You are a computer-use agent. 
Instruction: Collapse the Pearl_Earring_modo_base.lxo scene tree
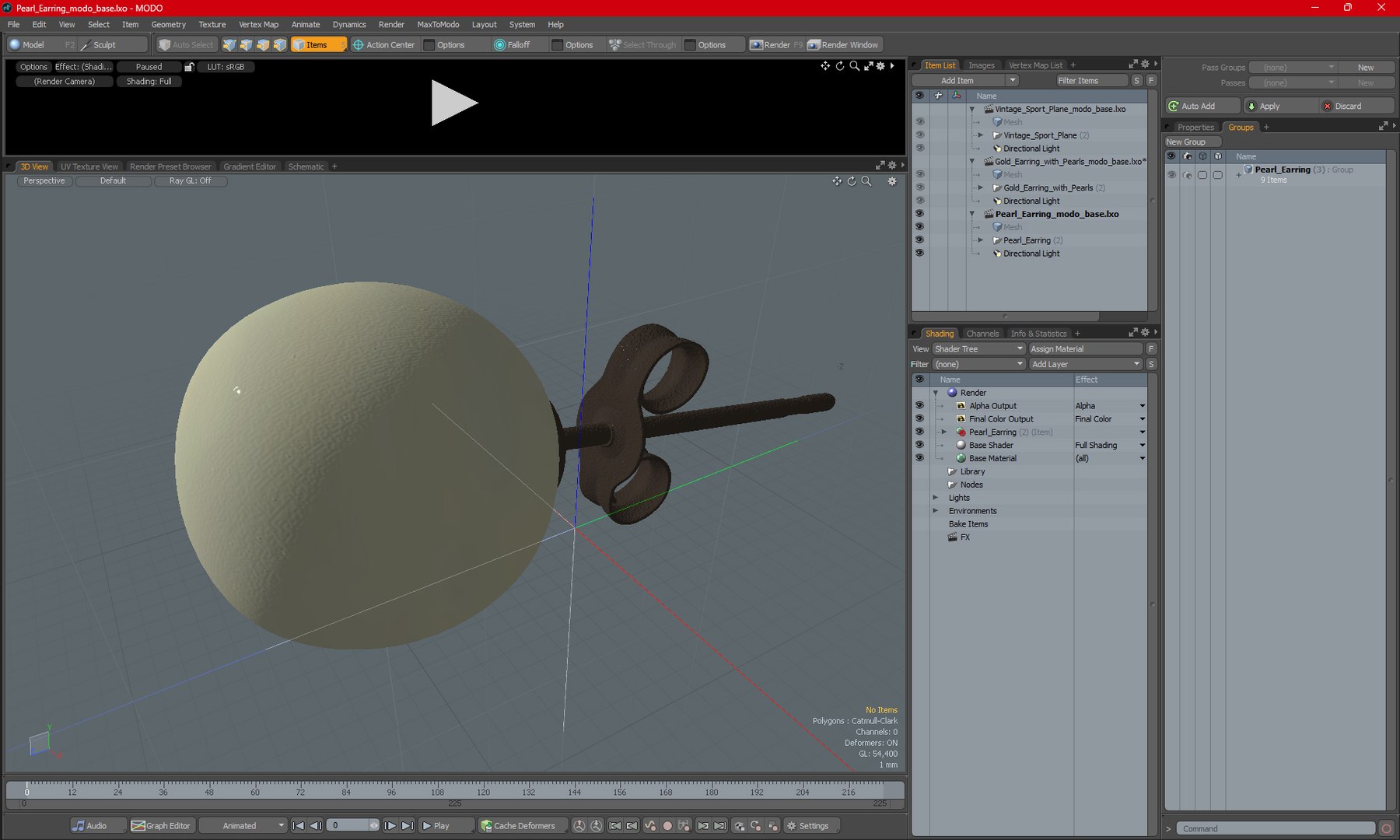pos(972,214)
